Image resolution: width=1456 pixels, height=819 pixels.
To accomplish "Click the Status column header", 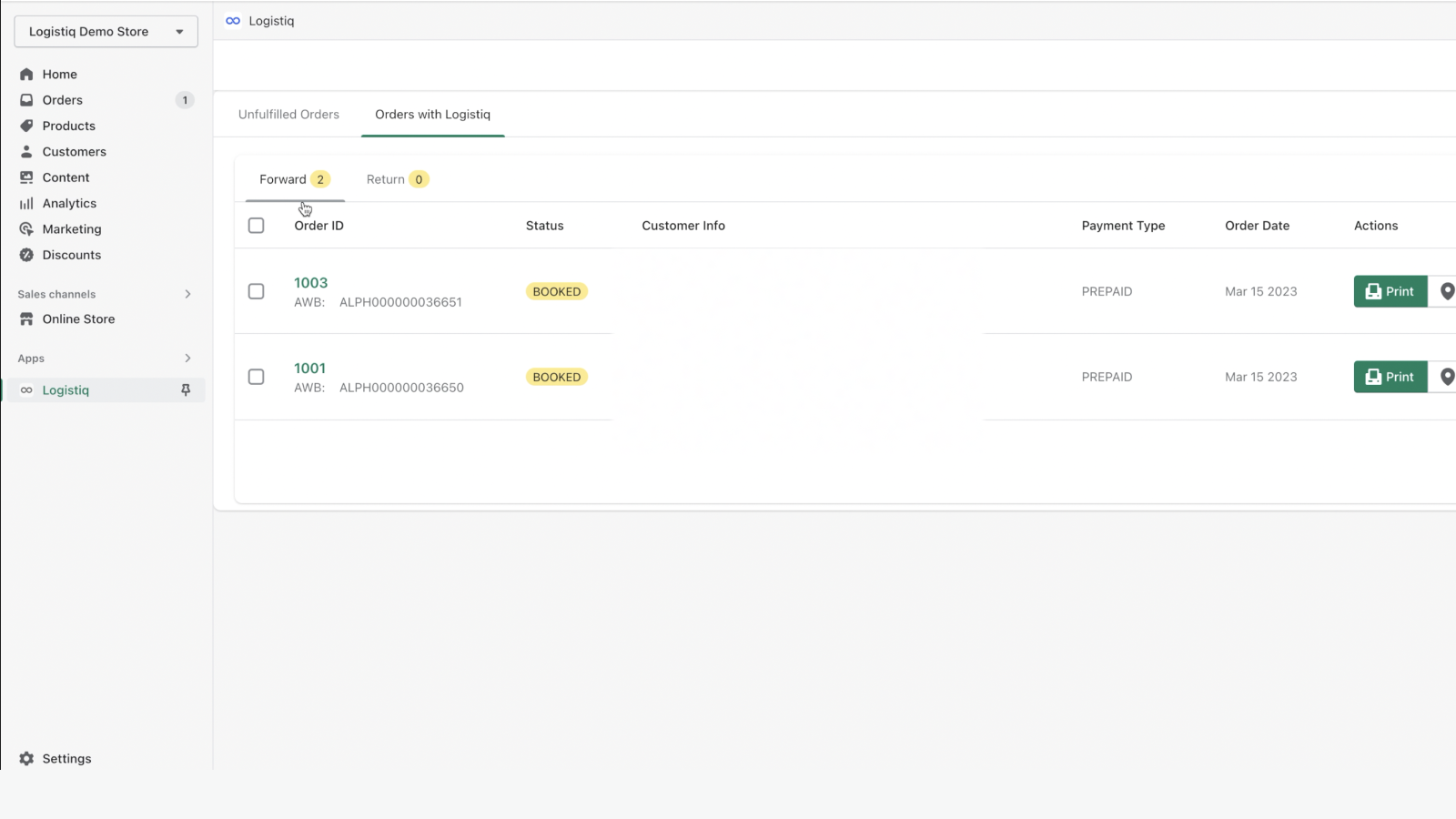I will (544, 226).
